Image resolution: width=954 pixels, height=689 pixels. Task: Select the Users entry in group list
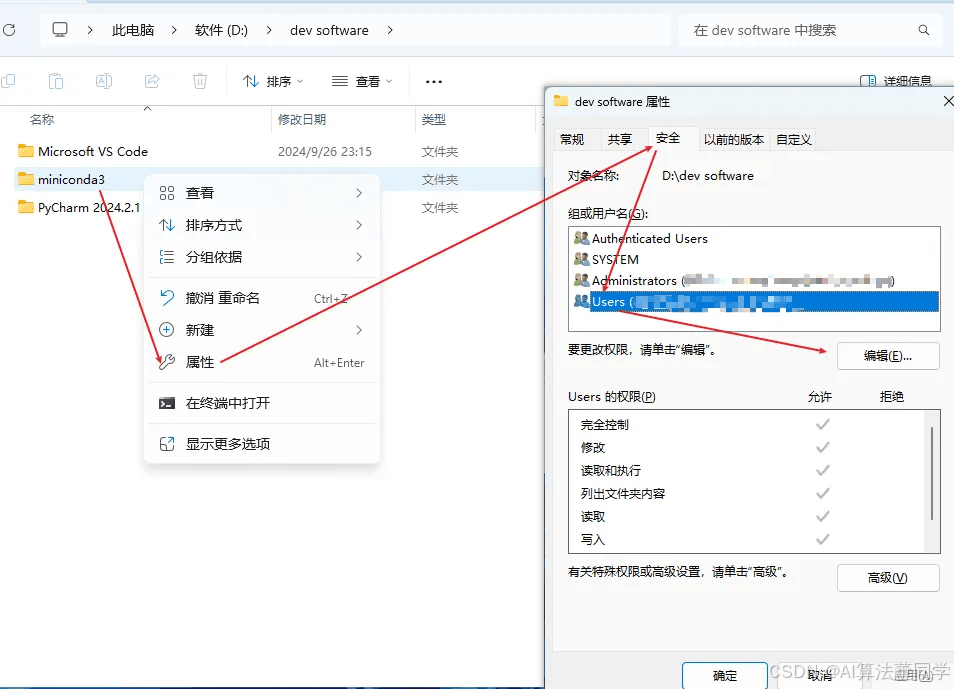pyautogui.click(x=754, y=301)
